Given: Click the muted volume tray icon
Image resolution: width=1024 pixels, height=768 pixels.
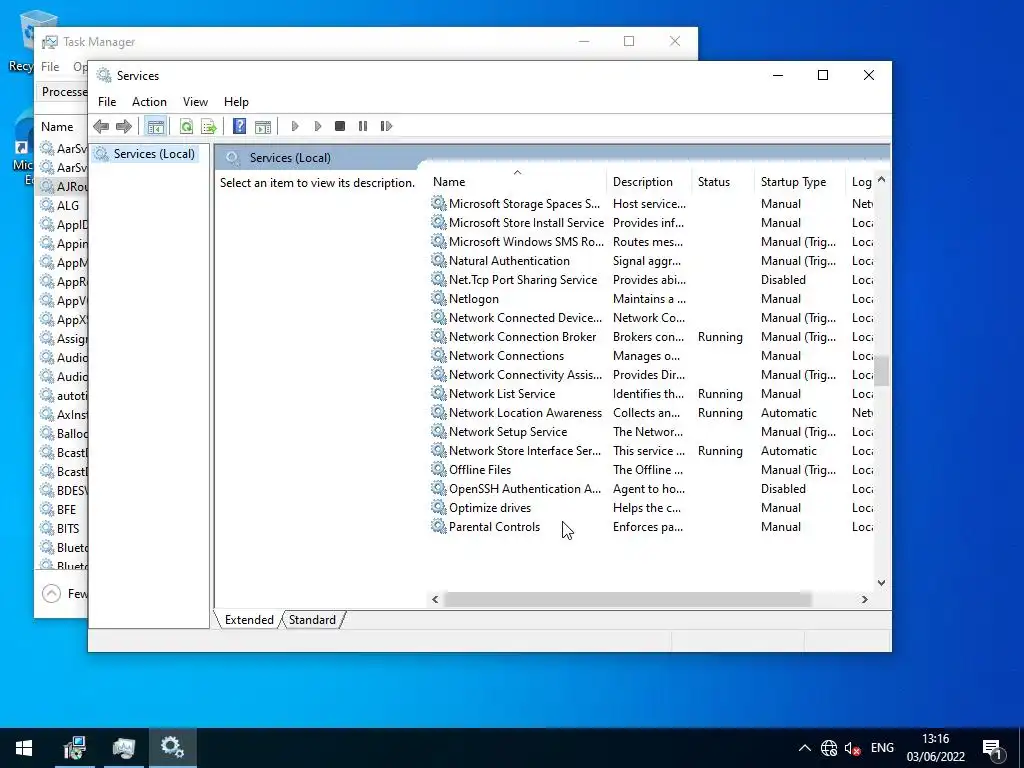Looking at the screenshot, I should tap(852, 748).
